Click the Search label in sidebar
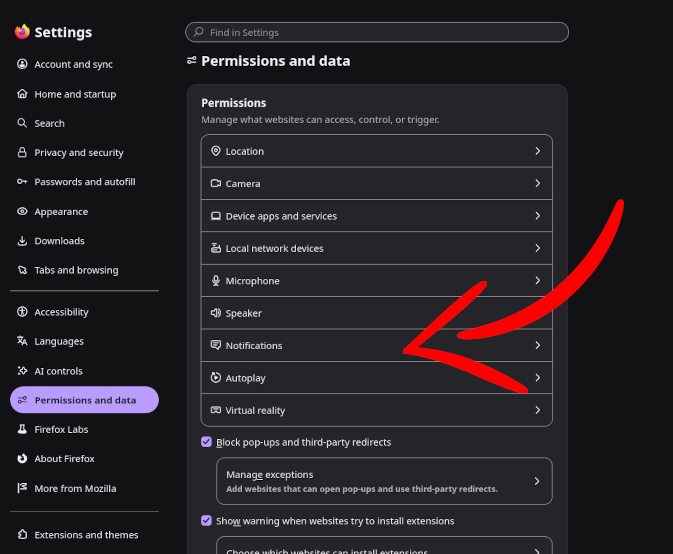This screenshot has width=673, height=554. 49,124
